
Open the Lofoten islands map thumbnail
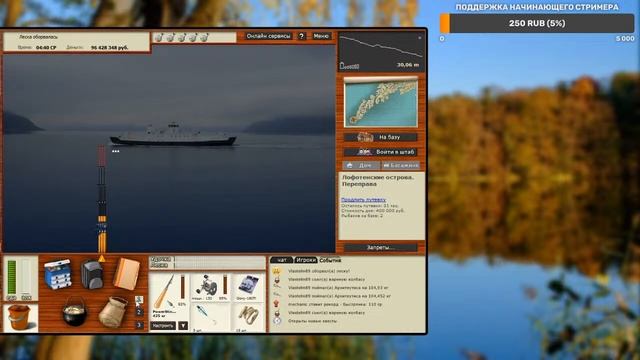(x=381, y=102)
